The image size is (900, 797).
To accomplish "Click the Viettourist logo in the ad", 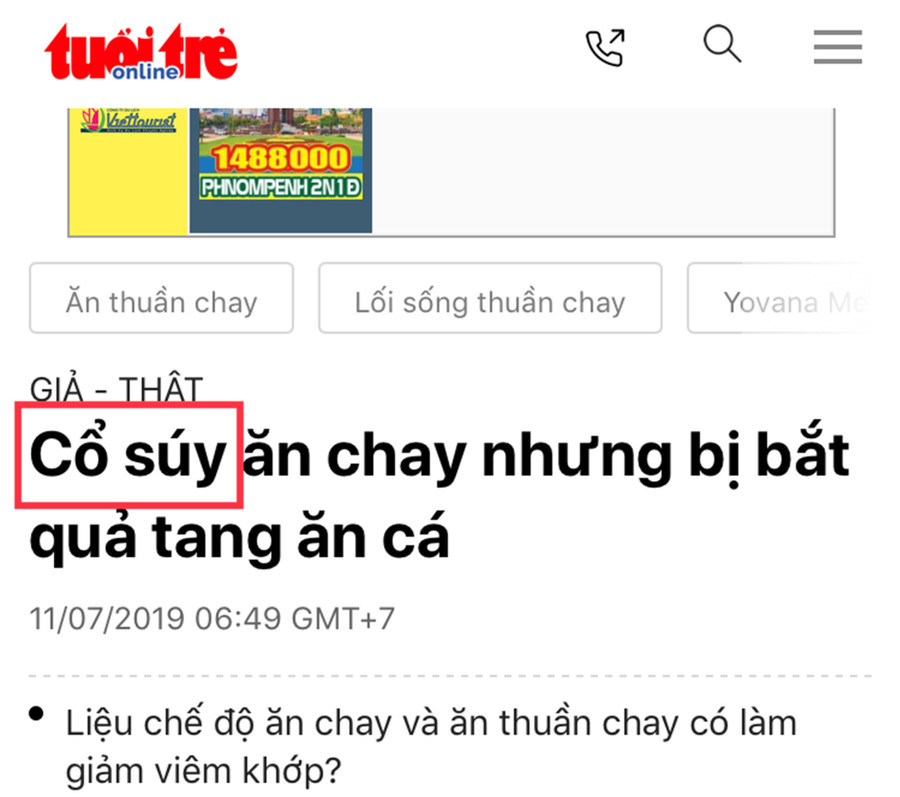I will [x=129, y=120].
